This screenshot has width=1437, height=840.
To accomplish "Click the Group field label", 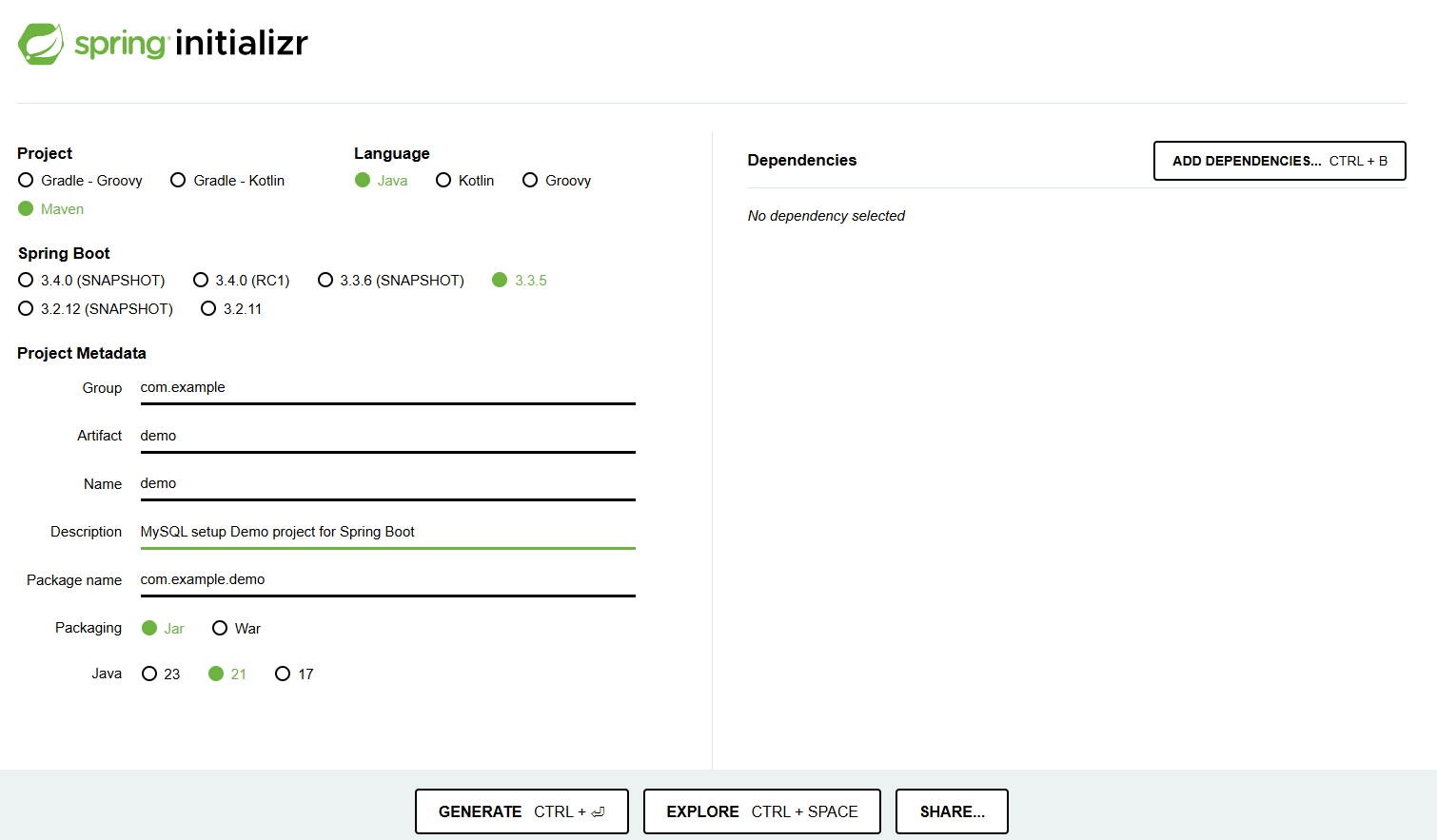I will click(x=102, y=388).
